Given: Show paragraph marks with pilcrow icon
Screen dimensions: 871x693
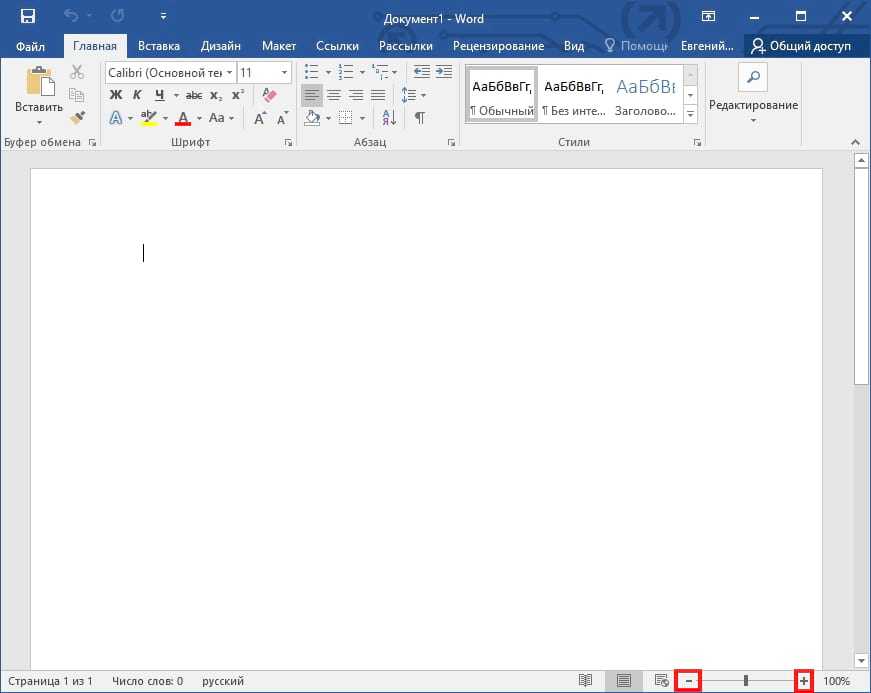Looking at the screenshot, I should point(420,118).
